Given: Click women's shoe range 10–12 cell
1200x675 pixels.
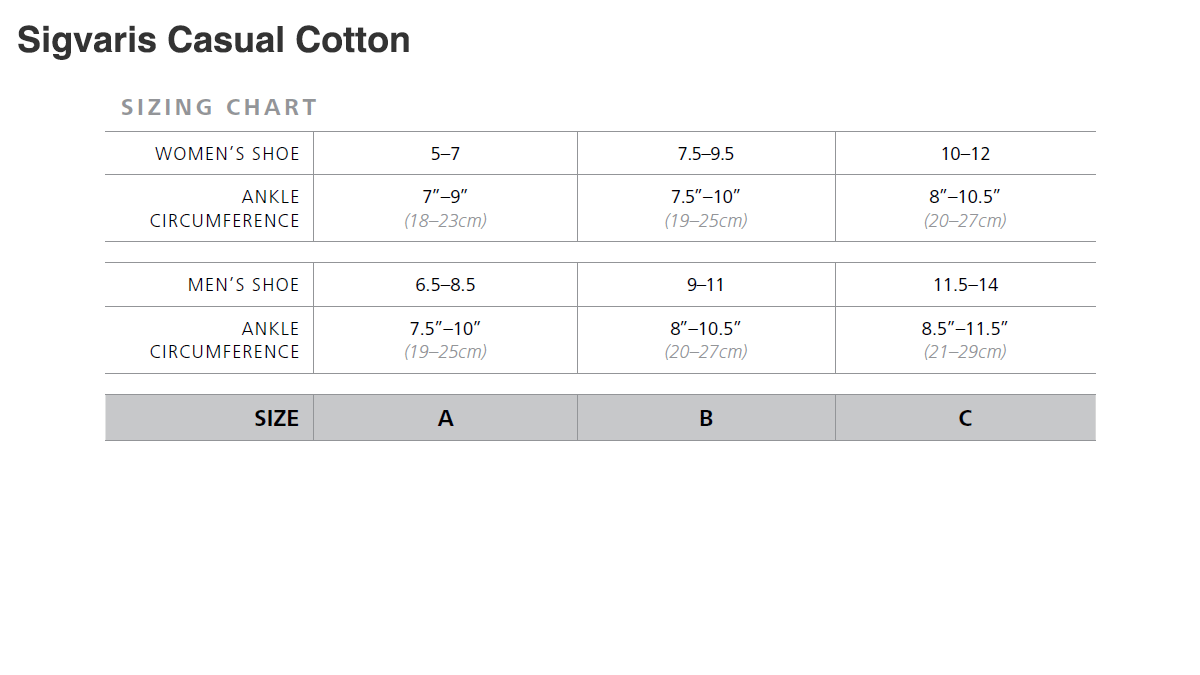Looking at the screenshot, I should 965,154.
